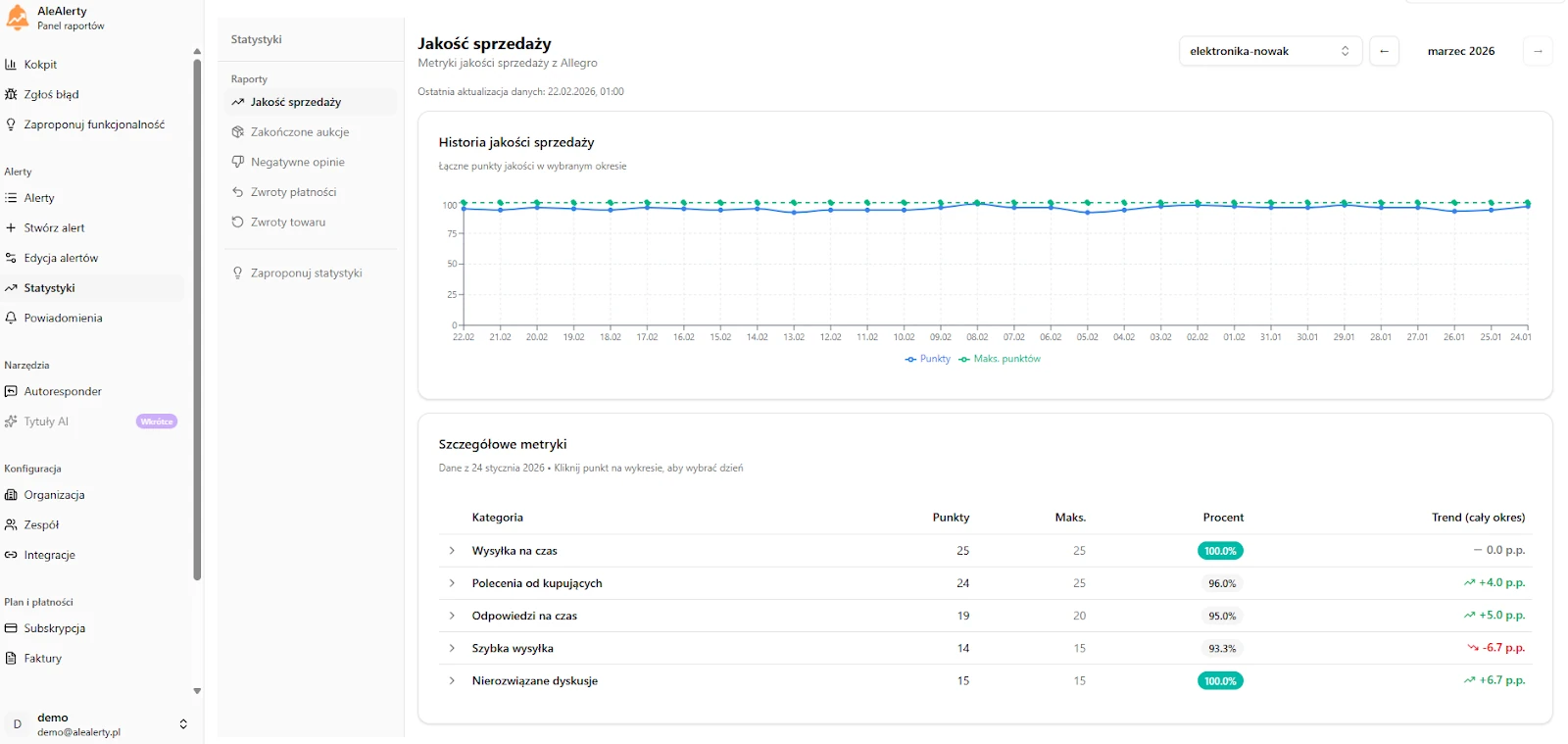The width and height of the screenshot is (1568, 744).
Task: Click the building icon beside Organizacja
Action: pyautogui.click(x=11, y=495)
